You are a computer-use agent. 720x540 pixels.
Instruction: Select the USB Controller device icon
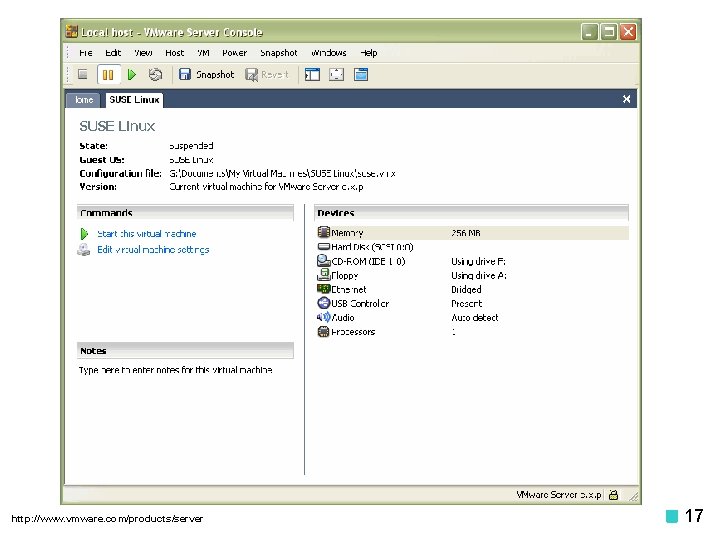(324, 303)
